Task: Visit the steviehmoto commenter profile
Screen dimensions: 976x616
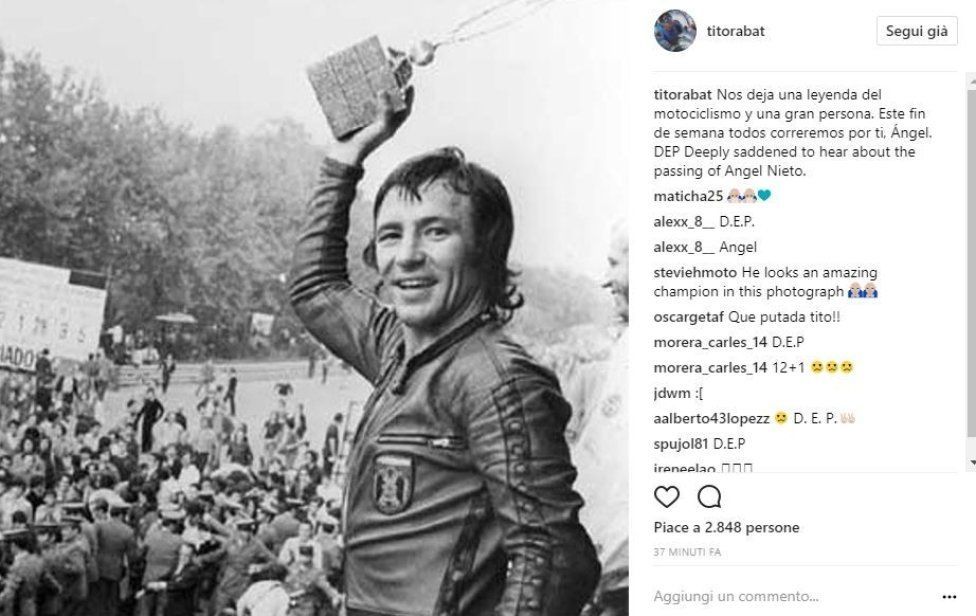Action: point(695,272)
